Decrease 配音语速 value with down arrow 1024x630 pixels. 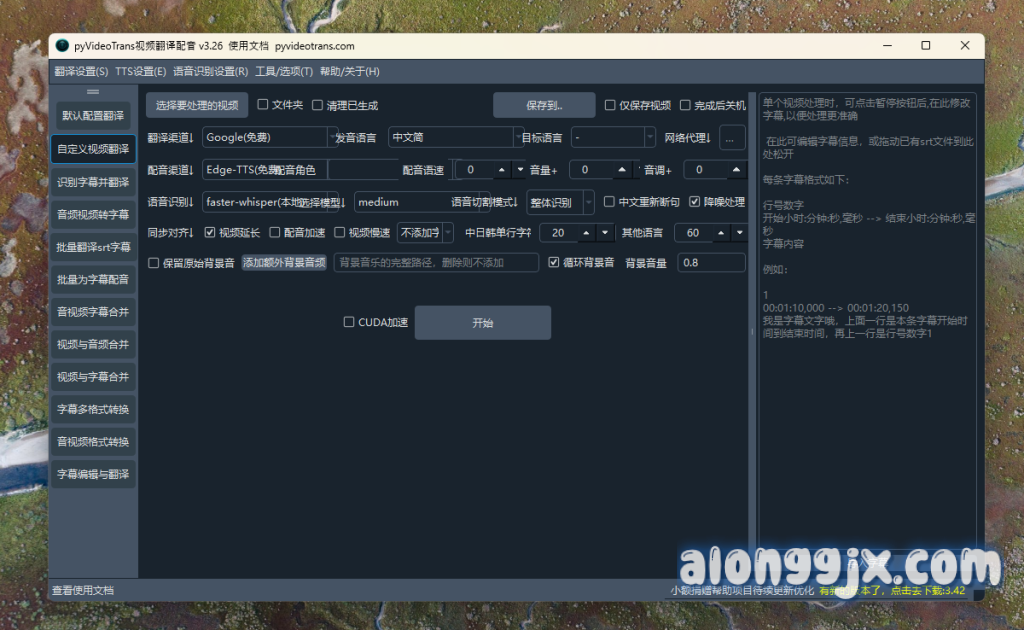click(x=519, y=170)
